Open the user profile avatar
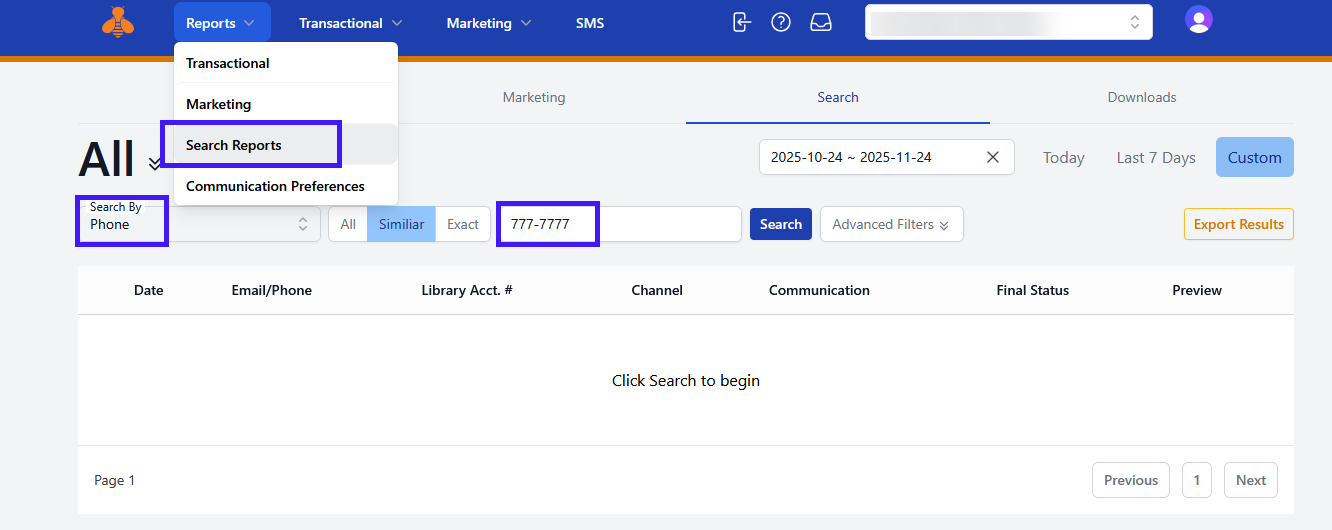This screenshot has width=1332, height=530. 1198,19
